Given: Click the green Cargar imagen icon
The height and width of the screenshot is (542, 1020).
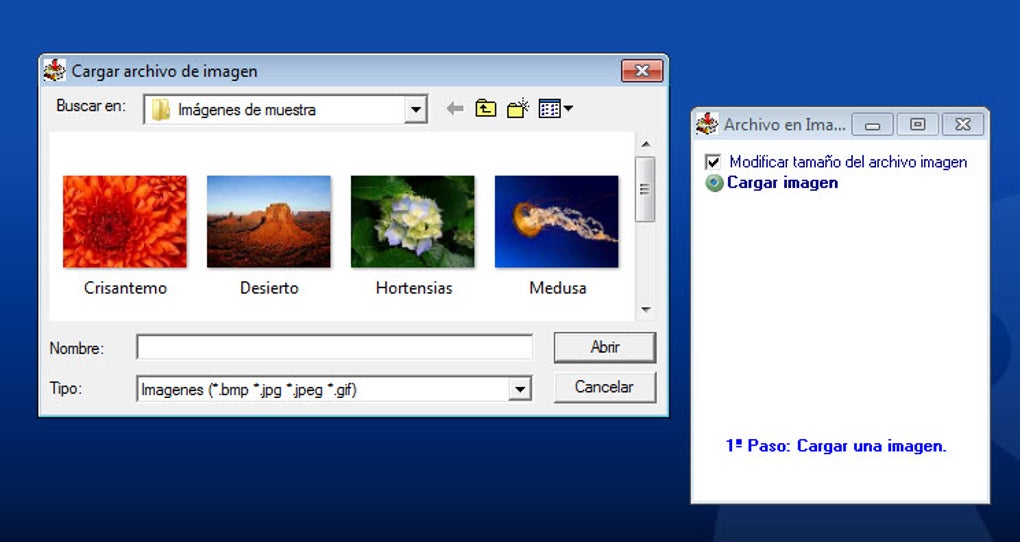Looking at the screenshot, I should (x=714, y=183).
